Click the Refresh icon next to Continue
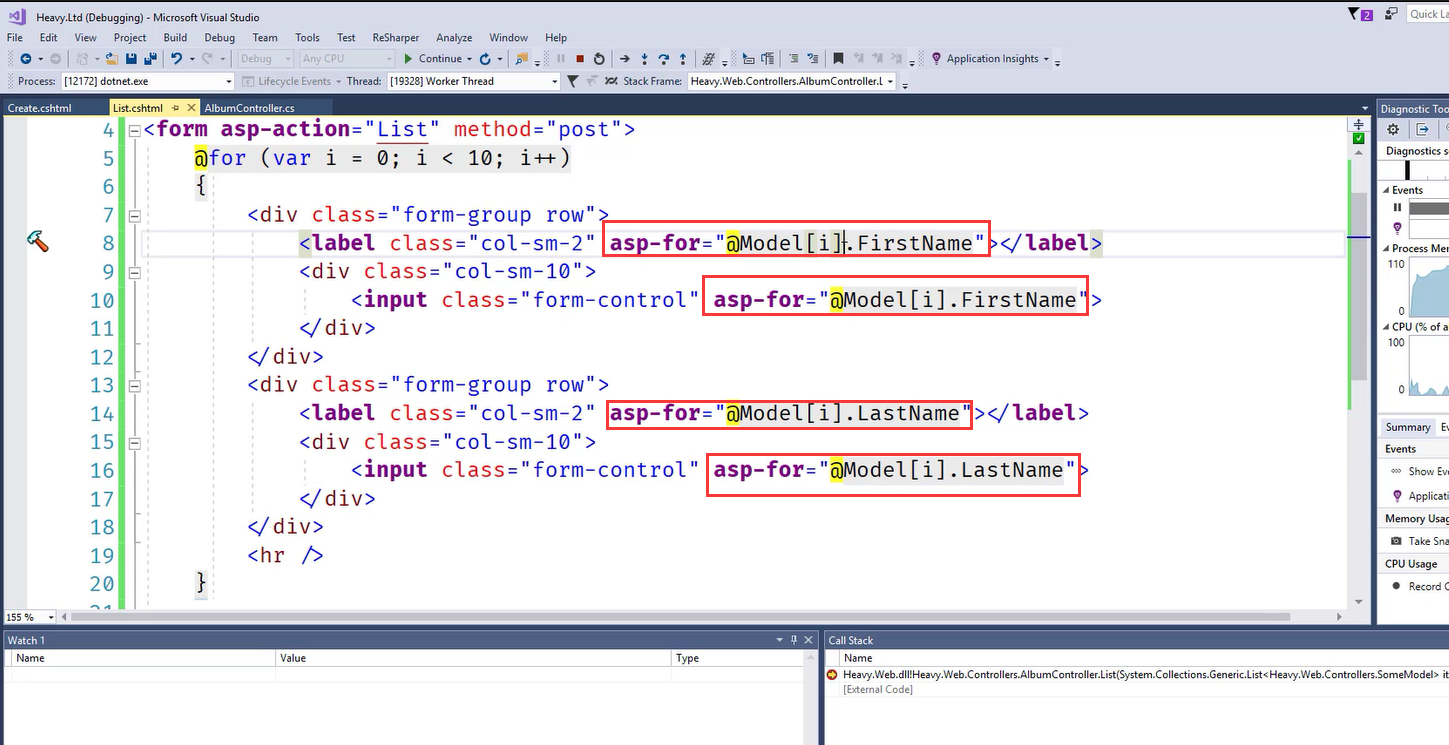This screenshot has width=1449, height=745. [484, 59]
